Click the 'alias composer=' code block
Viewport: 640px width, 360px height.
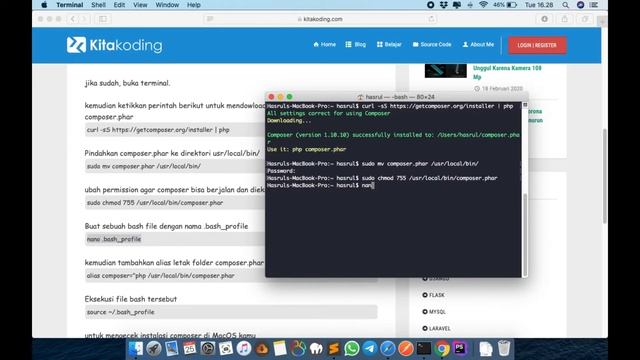(x=175, y=276)
